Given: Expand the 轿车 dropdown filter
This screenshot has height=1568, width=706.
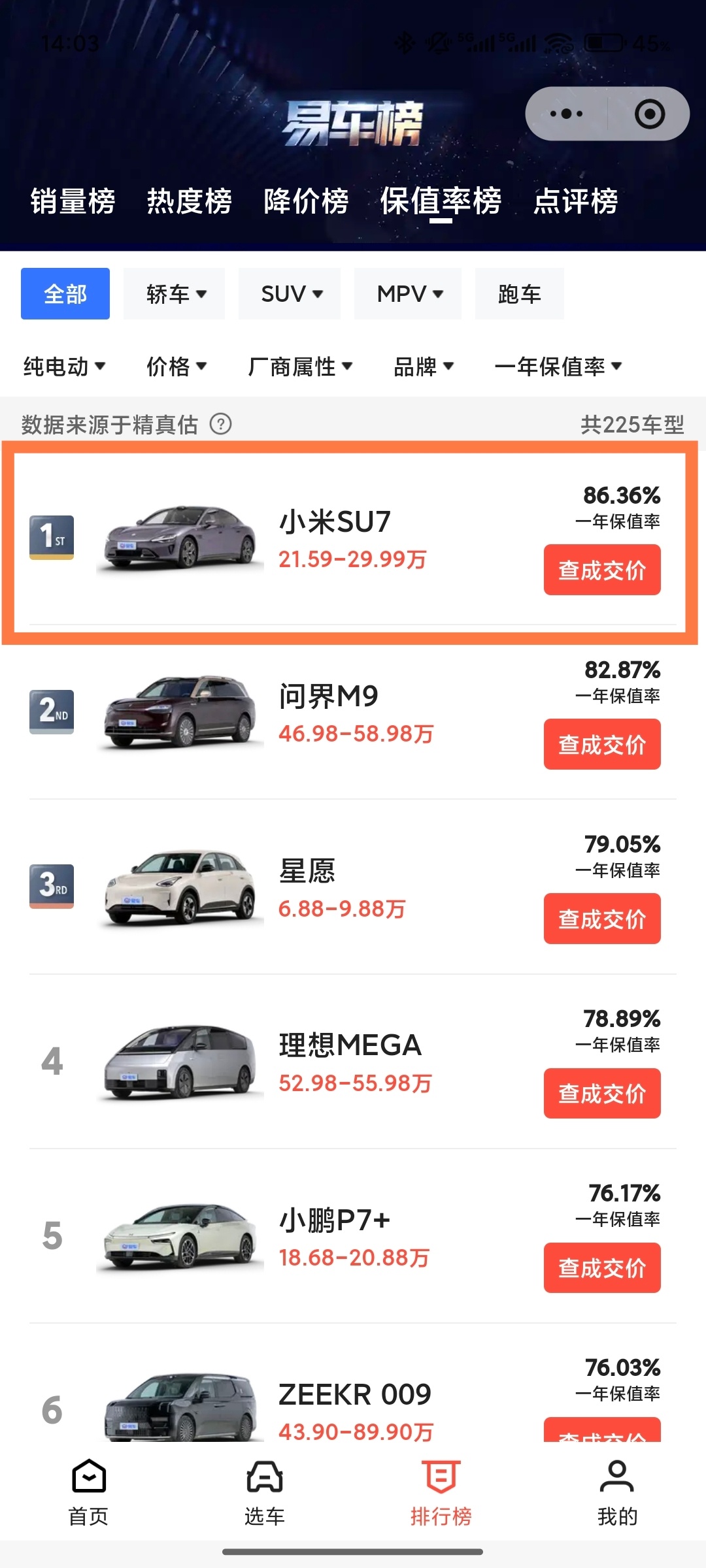Looking at the screenshot, I should coord(175,294).
